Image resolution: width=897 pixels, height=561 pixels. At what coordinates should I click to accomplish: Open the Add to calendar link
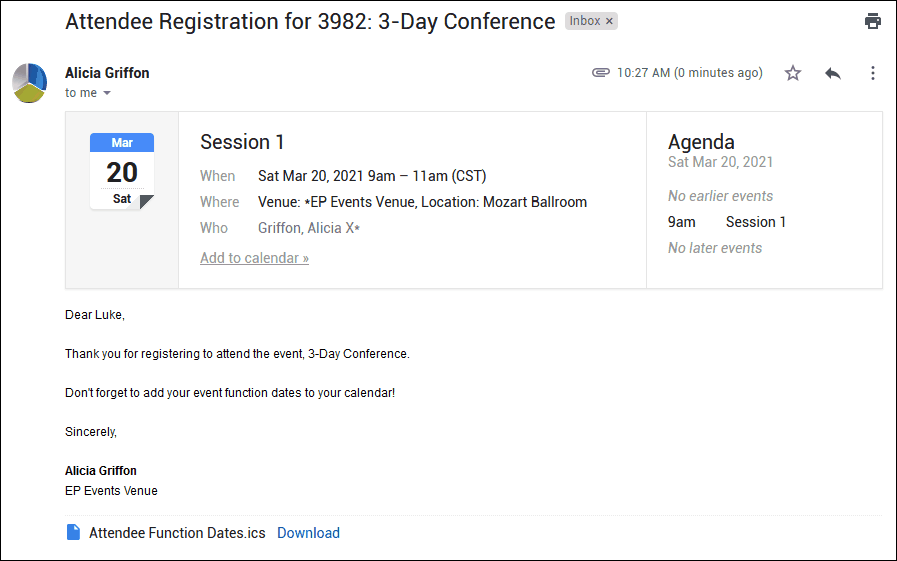[x=254, y=258]
